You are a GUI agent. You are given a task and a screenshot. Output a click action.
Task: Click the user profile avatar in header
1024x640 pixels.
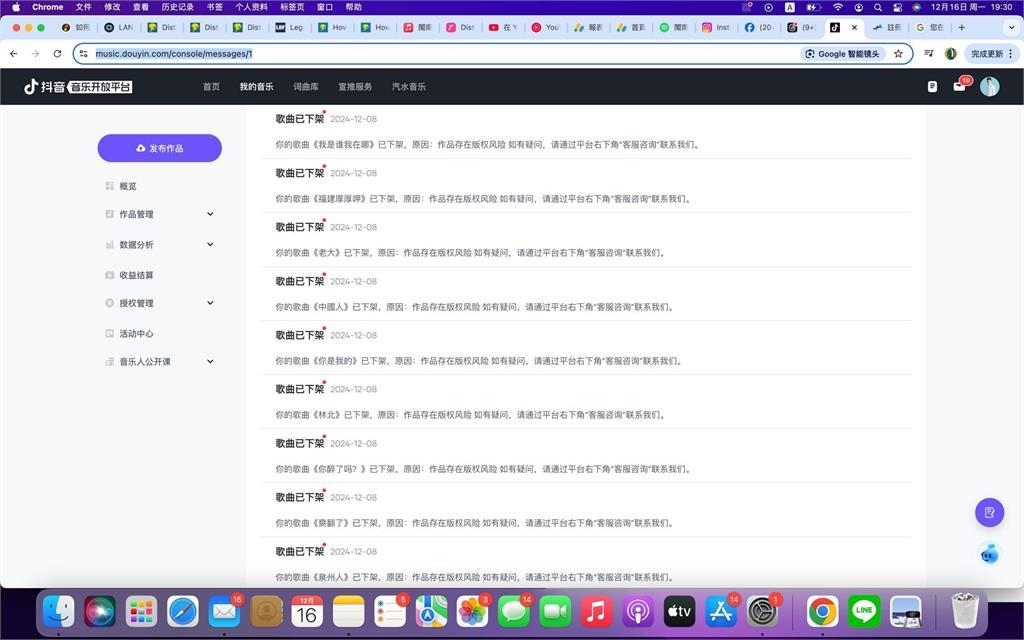989,87
